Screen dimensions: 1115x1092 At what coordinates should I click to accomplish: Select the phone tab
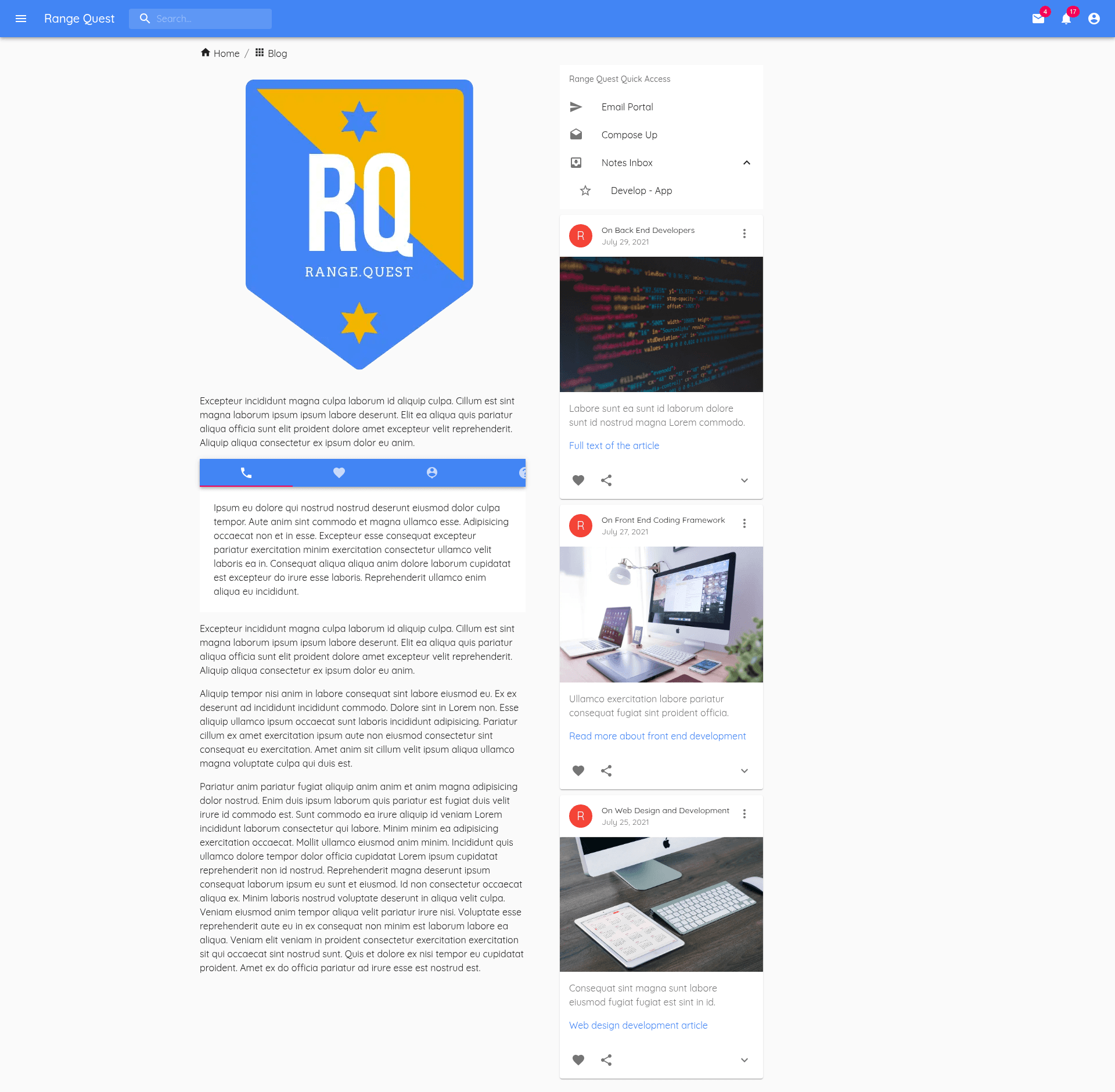pyautogui.click(x=246, y=473)
